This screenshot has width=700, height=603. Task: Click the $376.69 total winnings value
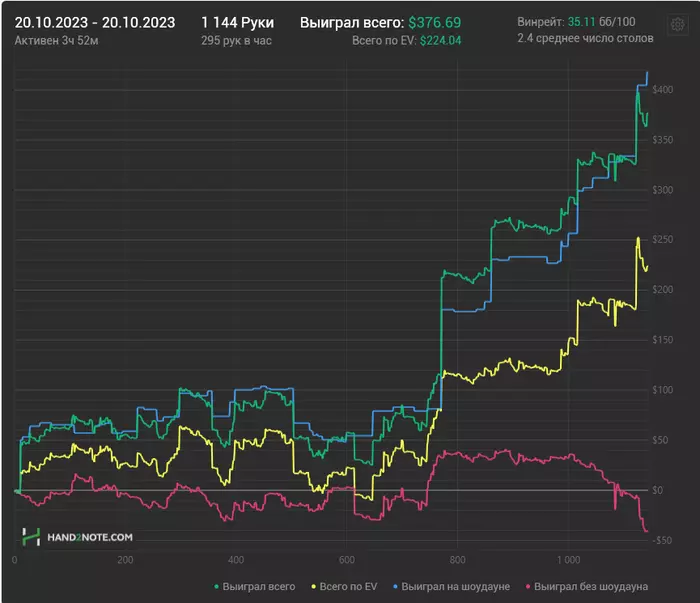pyautogui.click(x=434, y=22)
